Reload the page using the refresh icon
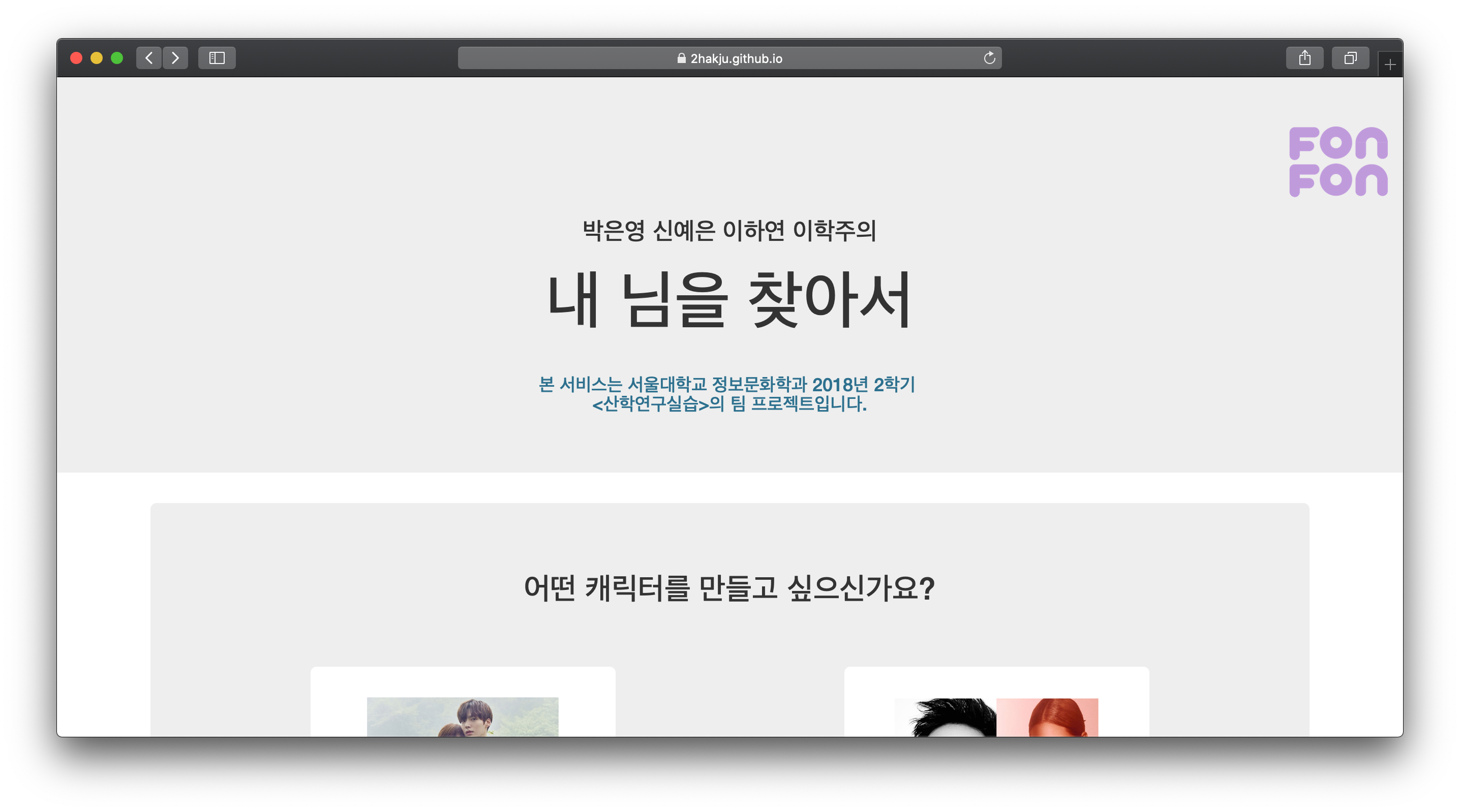1460x812 pixels. coord(989,58)
